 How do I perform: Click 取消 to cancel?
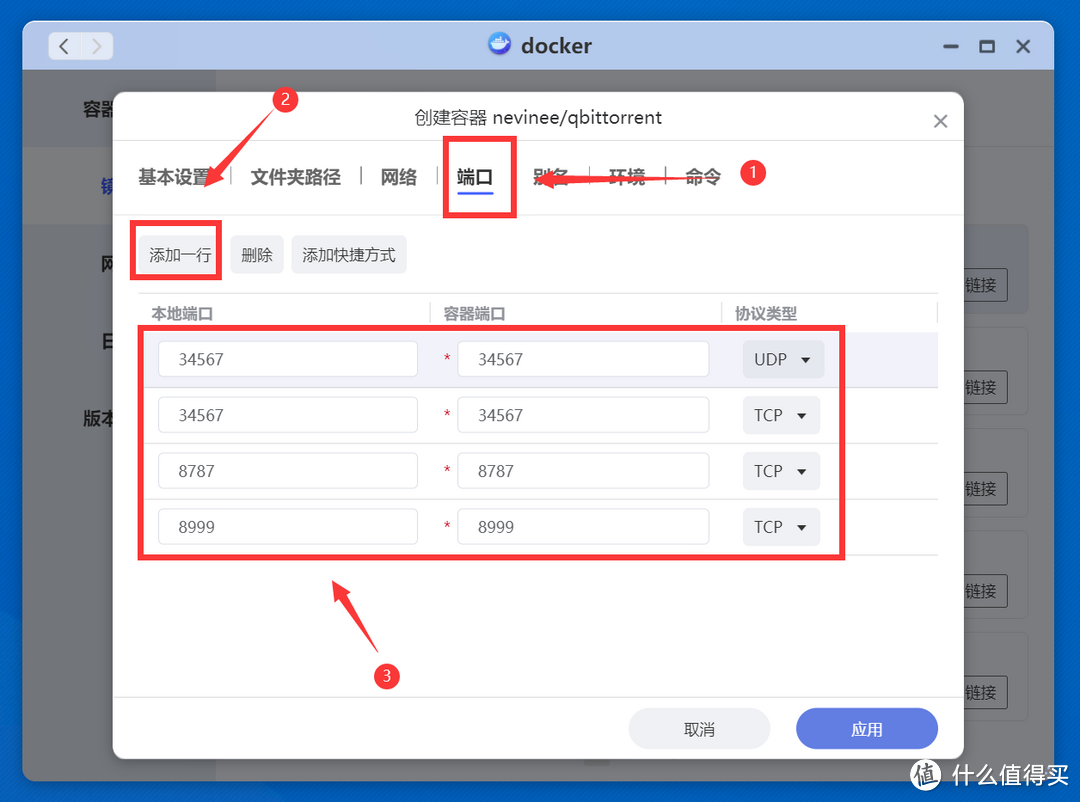[x=699, y=729]
